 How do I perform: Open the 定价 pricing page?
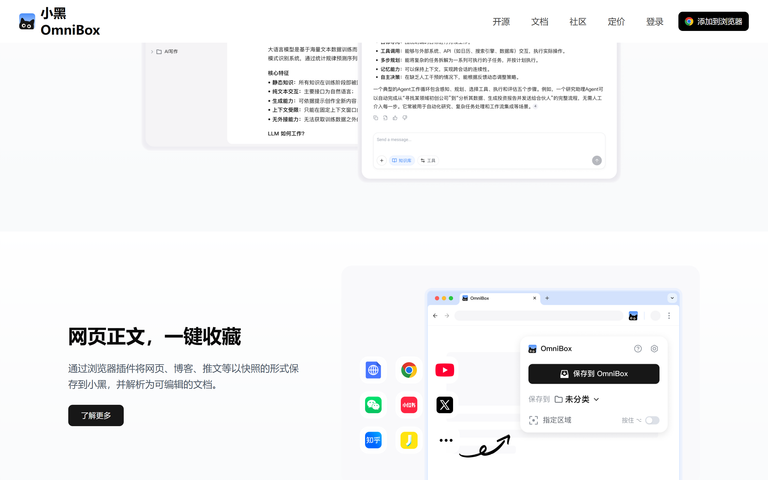pyautogui.click(x=616, y=22)
